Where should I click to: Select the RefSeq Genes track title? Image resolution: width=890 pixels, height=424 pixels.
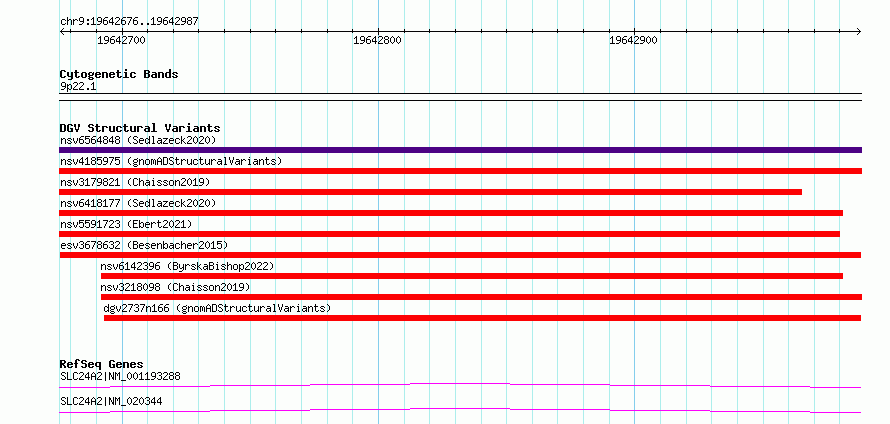click(x=102, y=364)
